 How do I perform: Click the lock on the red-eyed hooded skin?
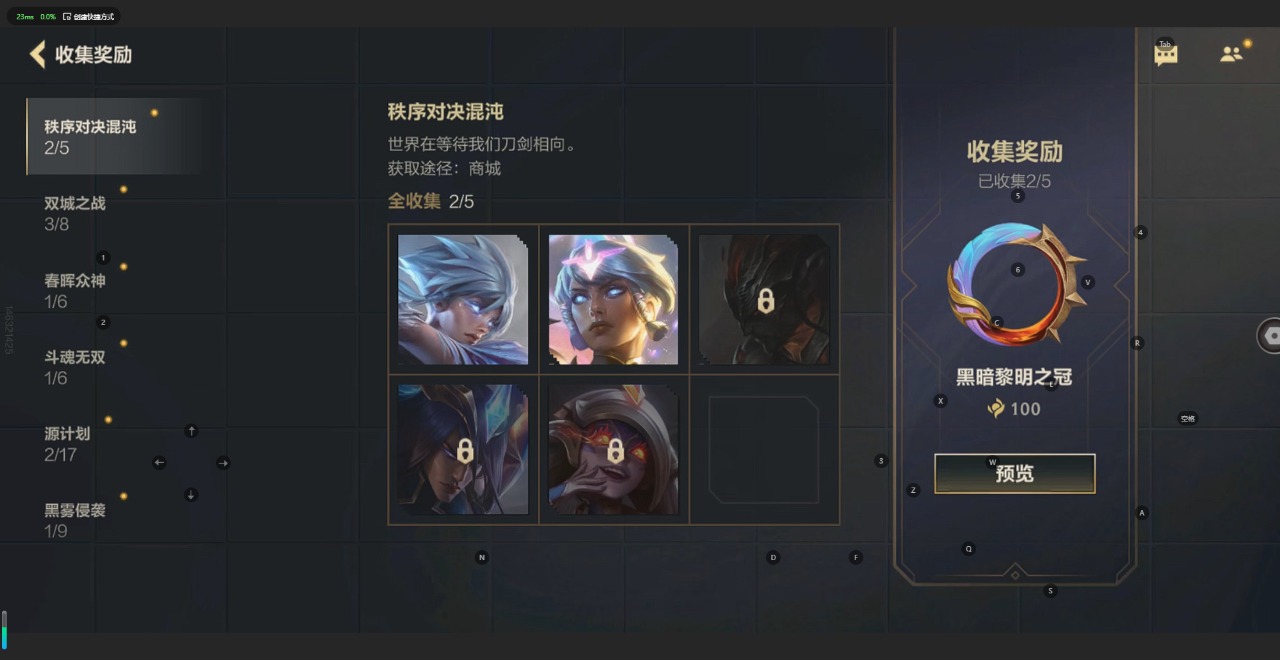615,451
